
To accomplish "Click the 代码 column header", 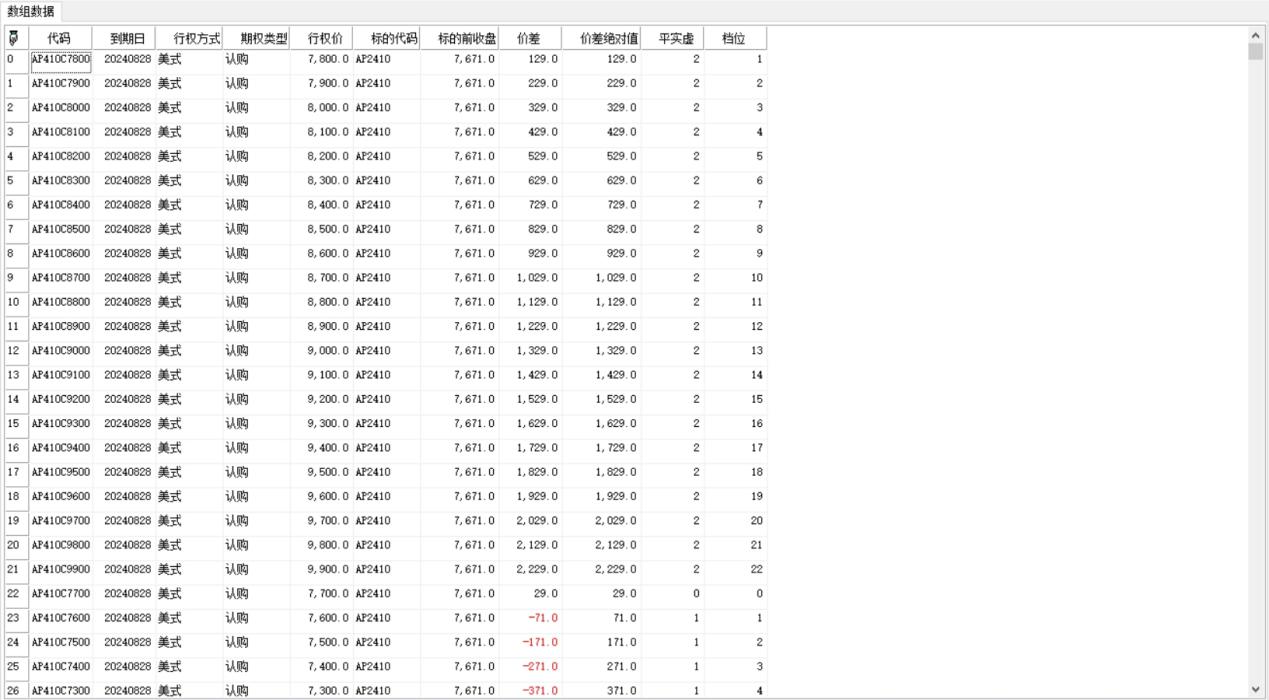I will pos(60,38).
